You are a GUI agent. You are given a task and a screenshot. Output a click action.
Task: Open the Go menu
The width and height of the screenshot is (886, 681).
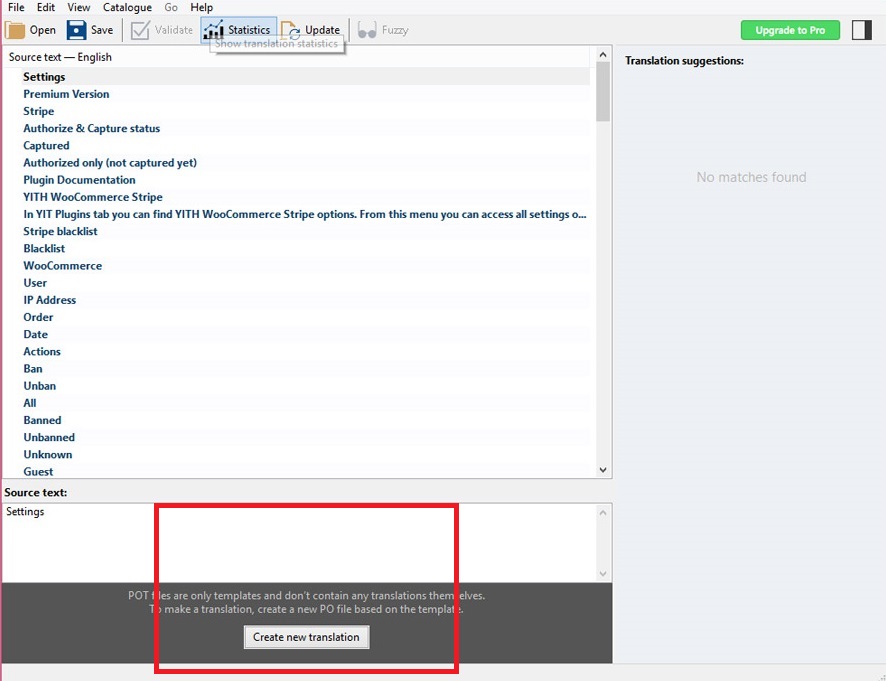pos(171,7)
